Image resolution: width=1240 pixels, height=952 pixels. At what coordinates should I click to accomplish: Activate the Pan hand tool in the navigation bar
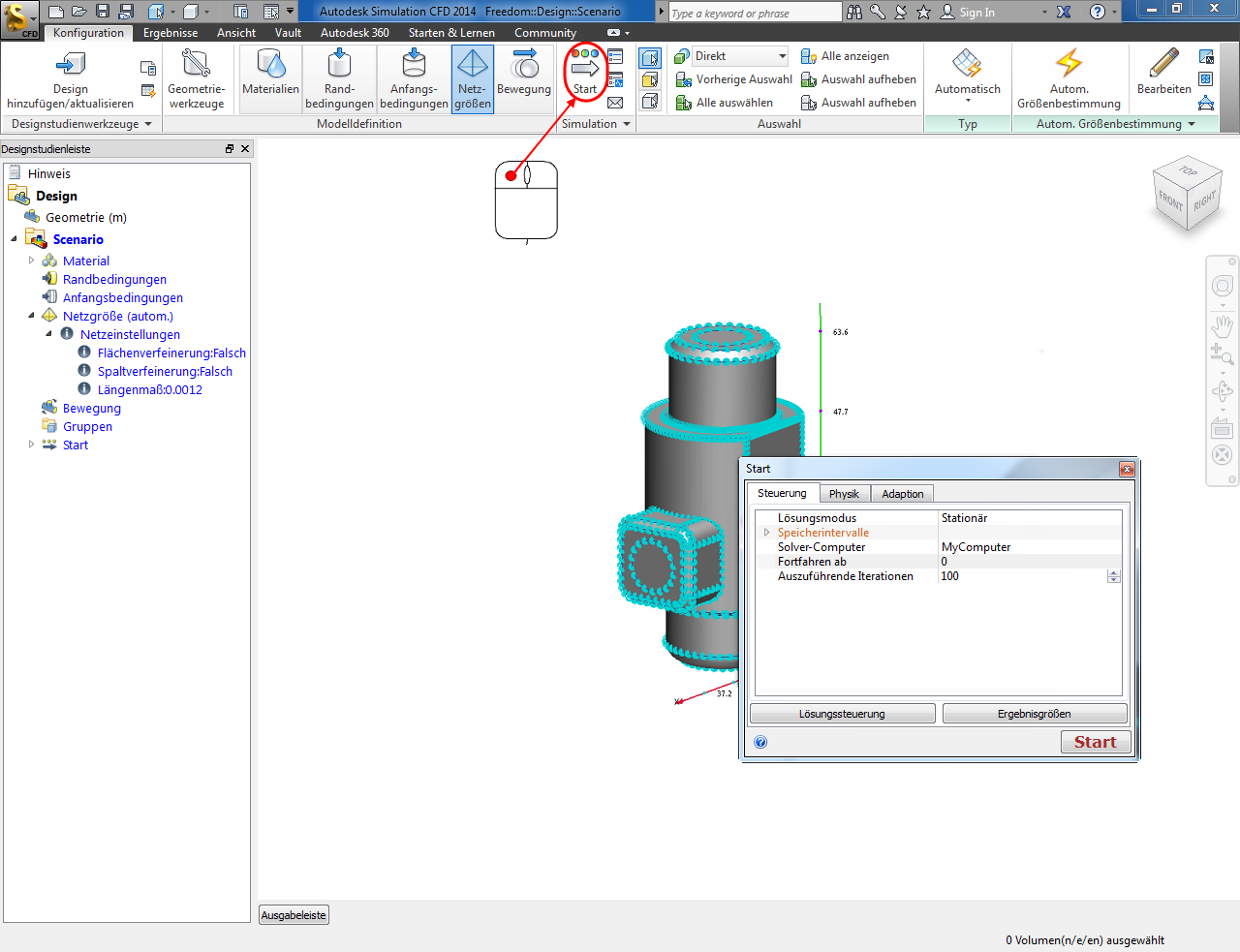coord(1223,324)
